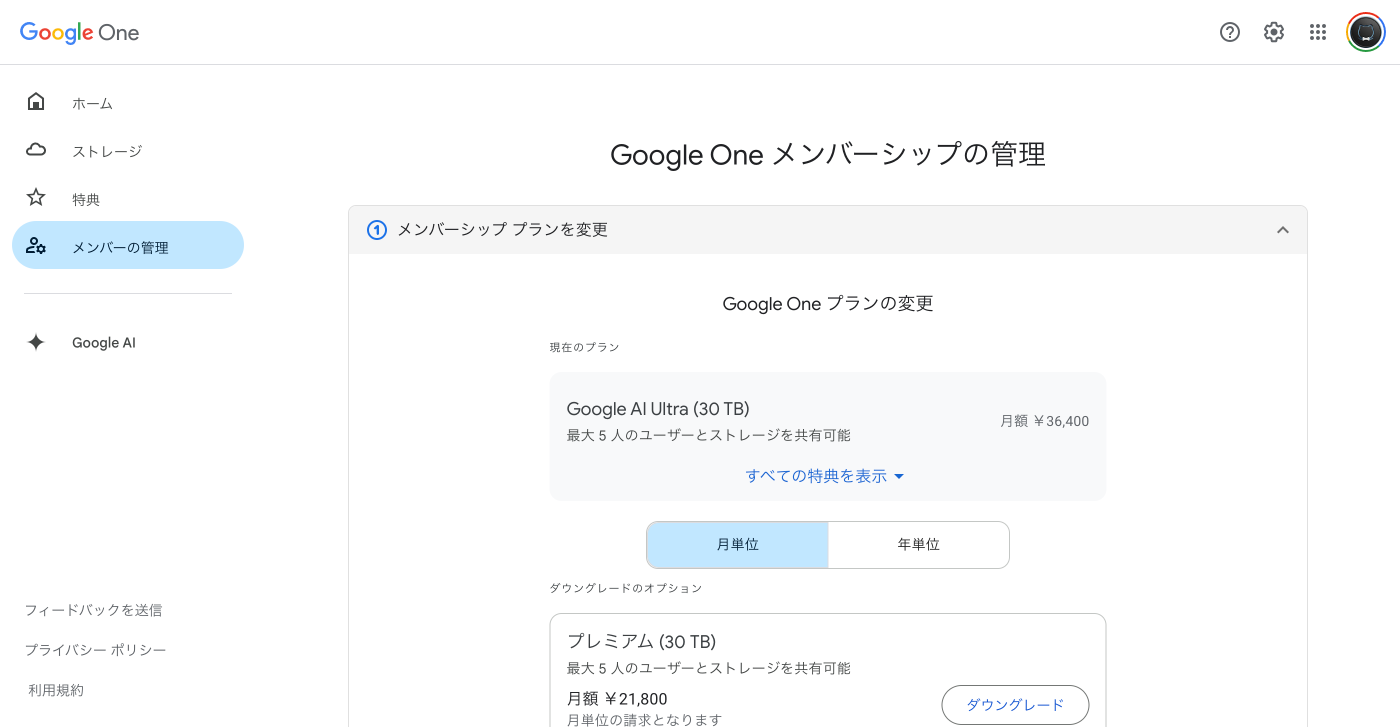Open the account profile avatar
This screenshot has height=727, width=1400.
1364,31
